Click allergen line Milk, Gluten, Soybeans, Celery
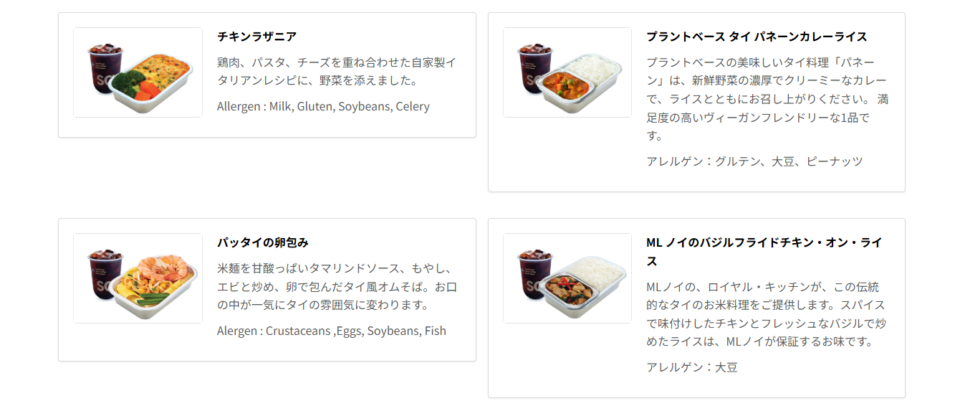Screen dimensions: 960x416 tap(323, 107)
